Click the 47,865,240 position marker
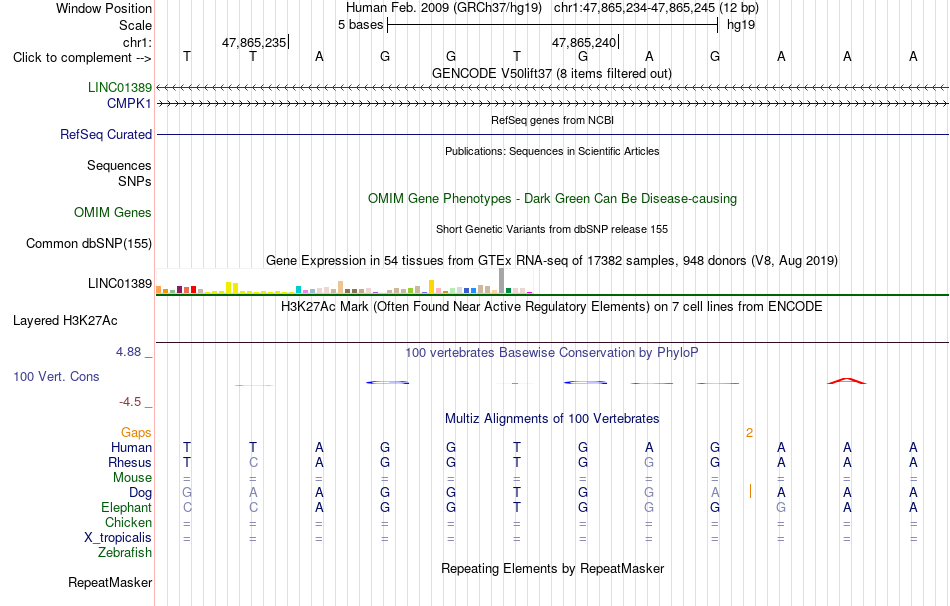Image resolution: width=950 pixels, height=606 pixels. tap(585, 42)
